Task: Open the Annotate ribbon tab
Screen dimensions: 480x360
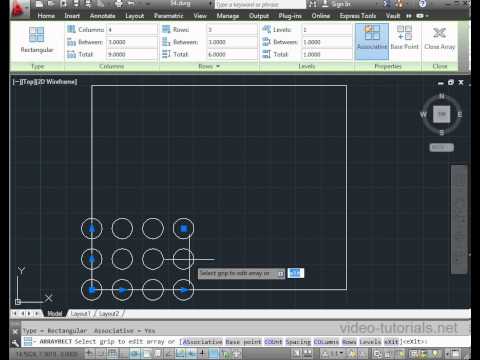Action: coord(102,16)
